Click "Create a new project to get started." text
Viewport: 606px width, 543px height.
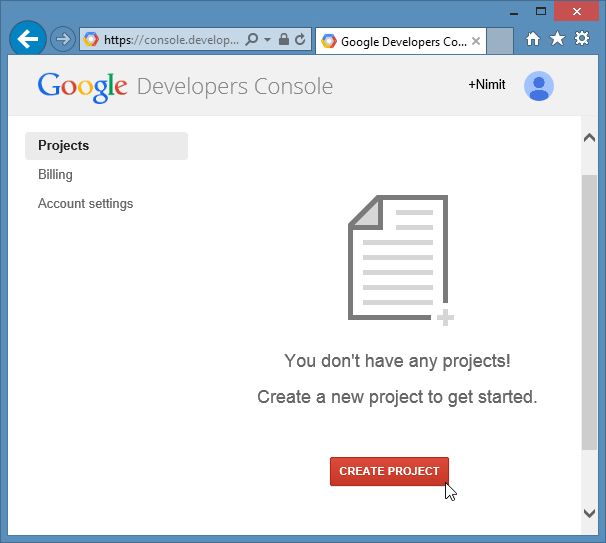pos(397,398)
